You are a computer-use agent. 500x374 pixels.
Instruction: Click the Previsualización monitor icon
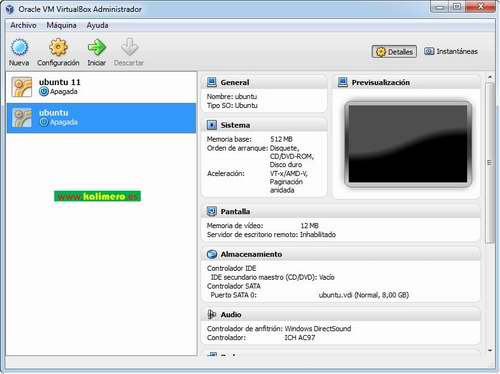(343, 82)
